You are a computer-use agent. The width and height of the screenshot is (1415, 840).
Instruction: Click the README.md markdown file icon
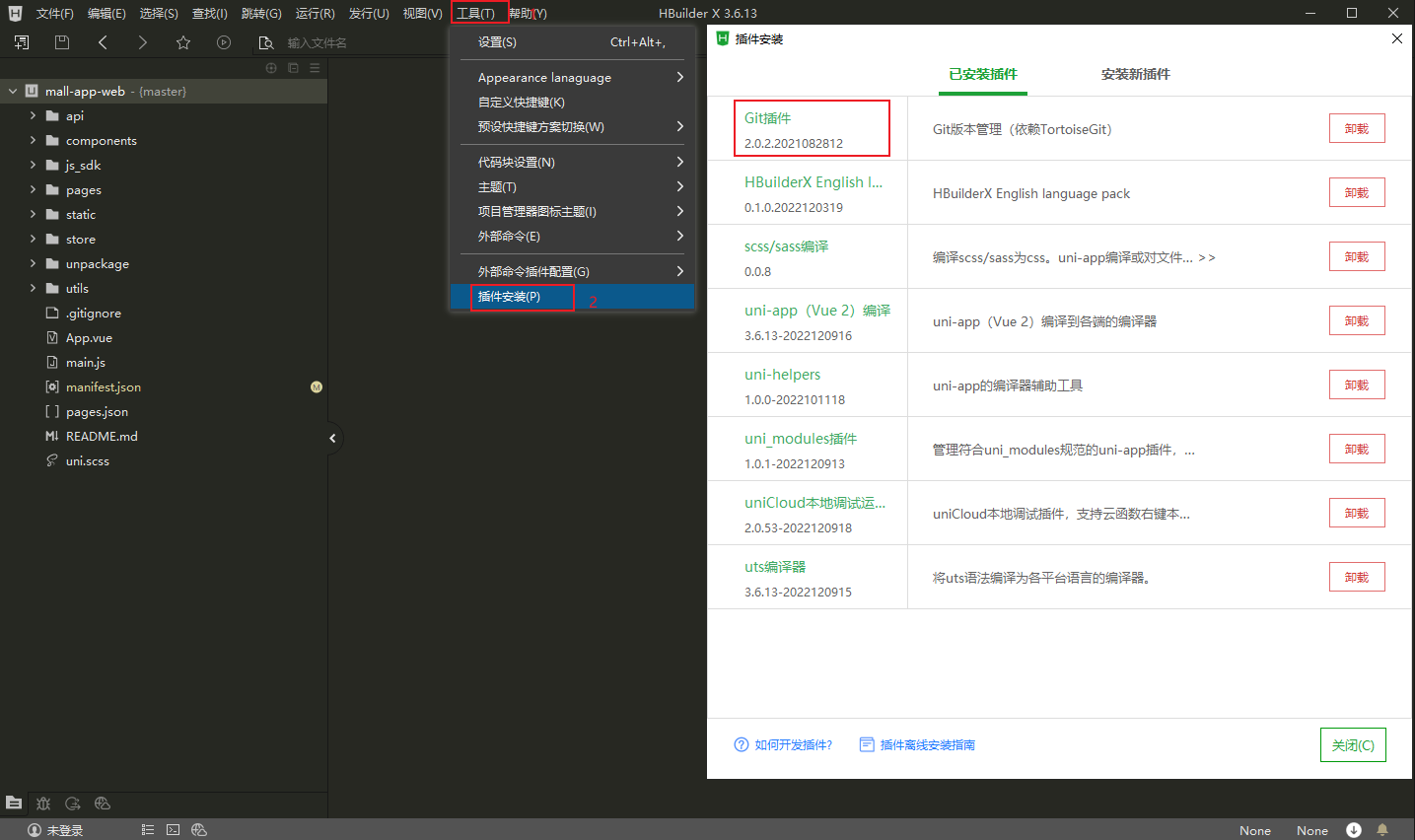click(52, 436)
